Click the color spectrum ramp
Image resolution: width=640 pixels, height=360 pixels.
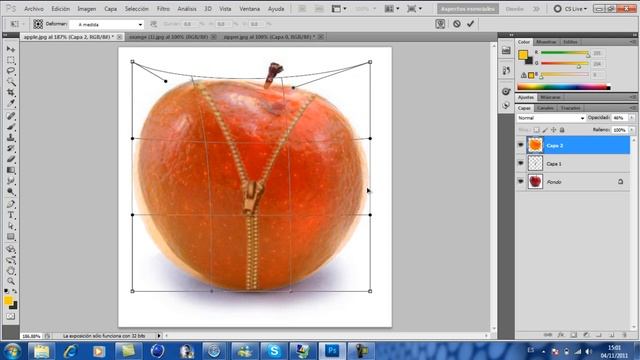(564, 87)
